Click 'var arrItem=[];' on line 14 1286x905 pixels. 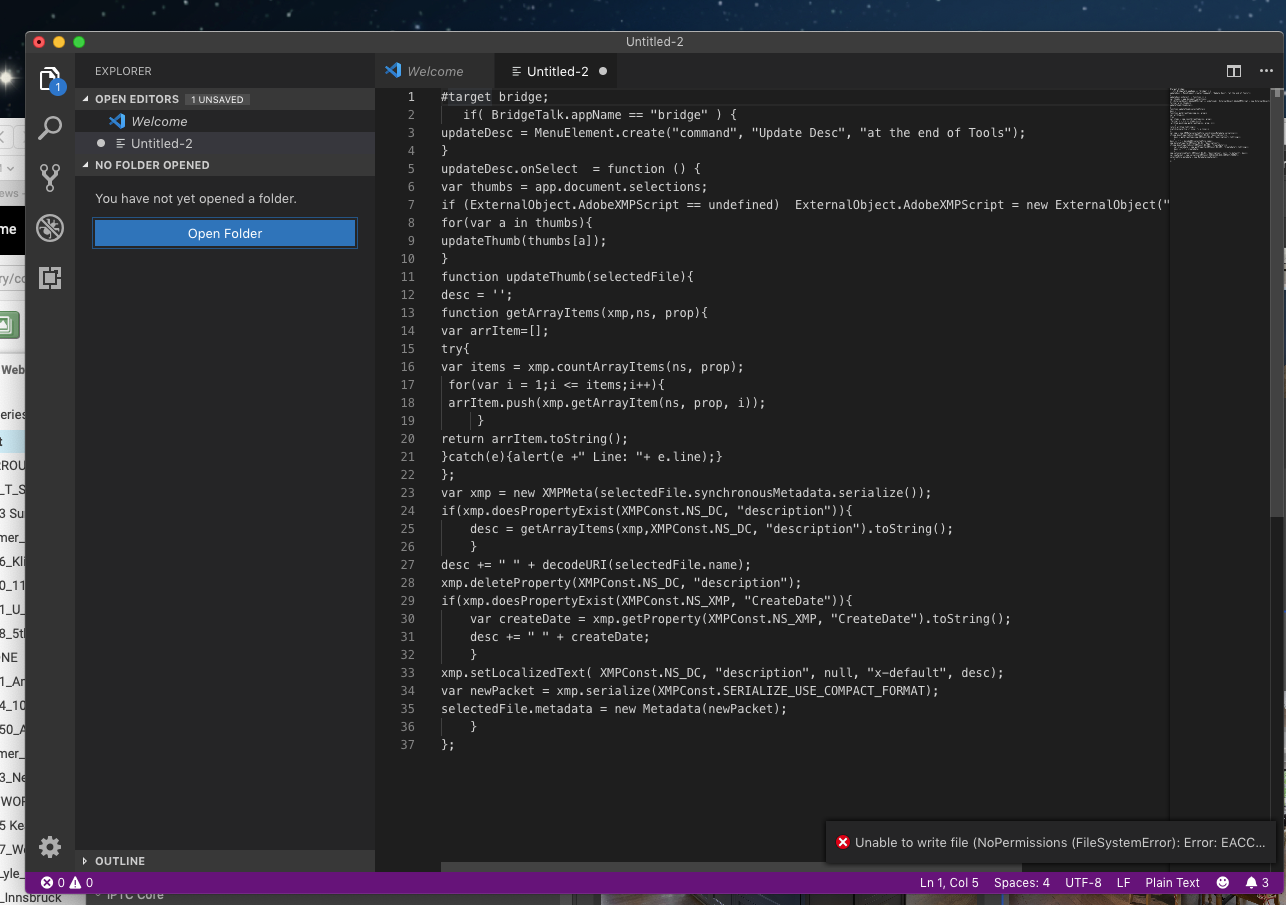pyautogui.click(x=495, y=330)
